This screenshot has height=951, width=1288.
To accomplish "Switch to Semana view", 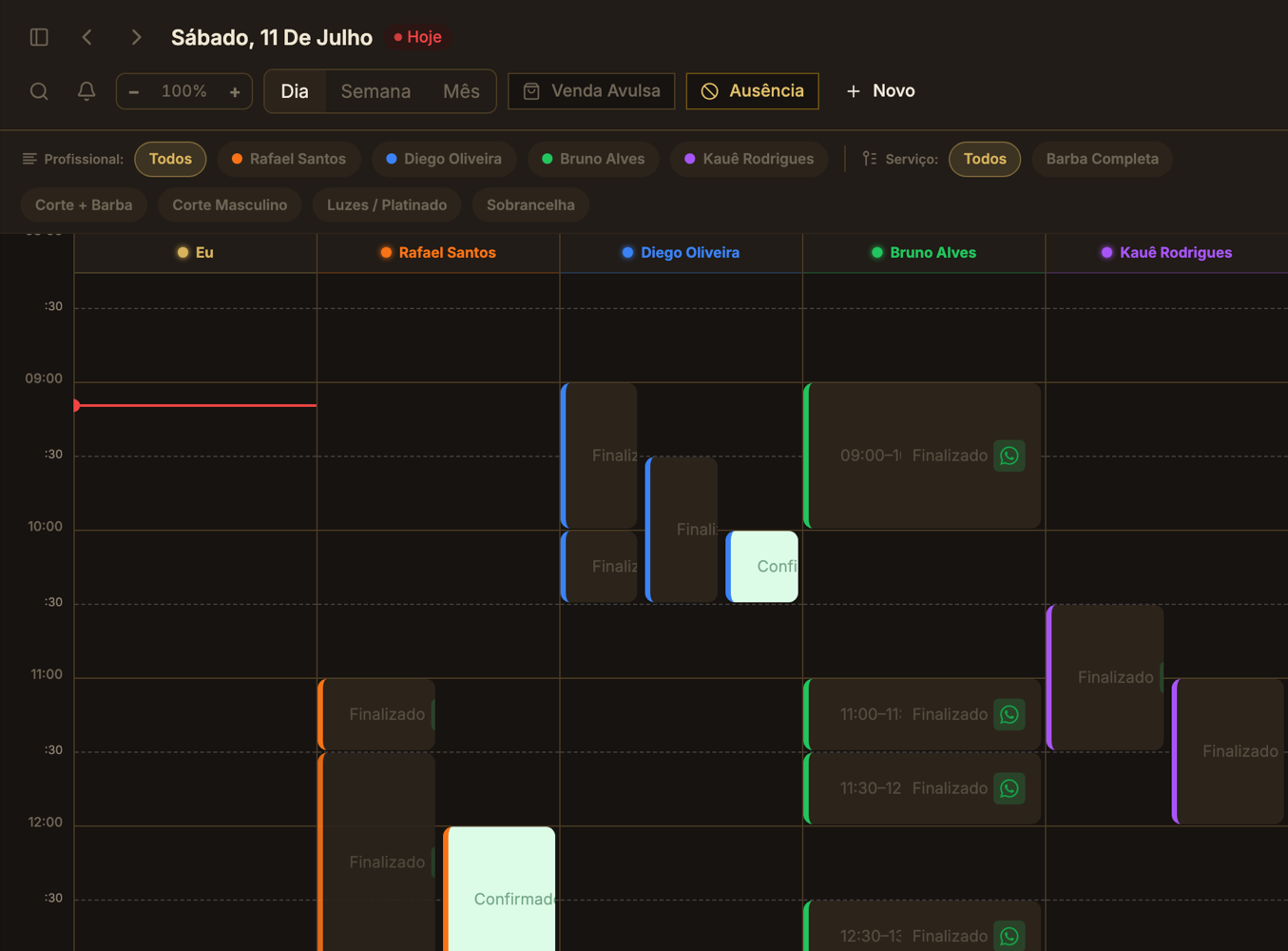I will pyautogui.click(x=375, y=91).
